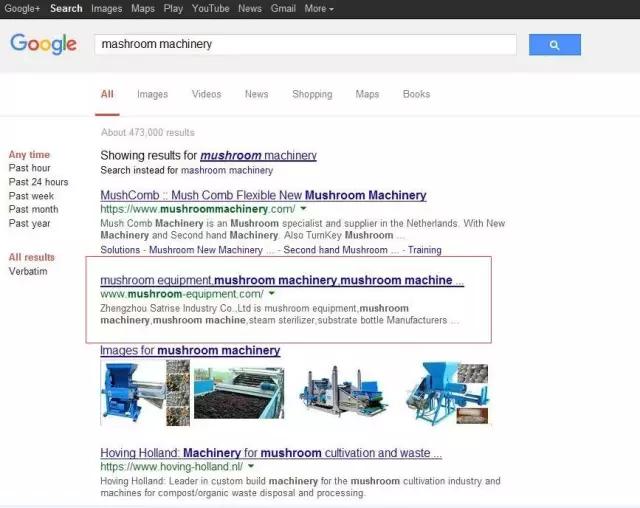
Task: Click the search query input field
Action: coord(305,45)
